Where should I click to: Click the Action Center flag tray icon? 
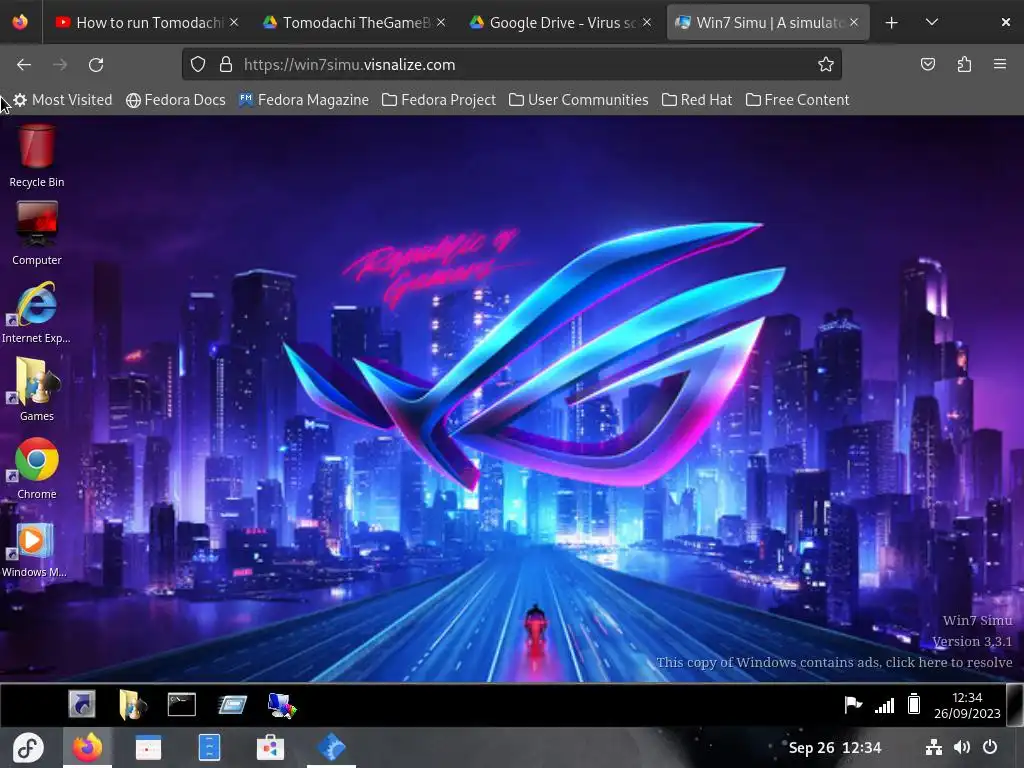click(x=853, y=705)
